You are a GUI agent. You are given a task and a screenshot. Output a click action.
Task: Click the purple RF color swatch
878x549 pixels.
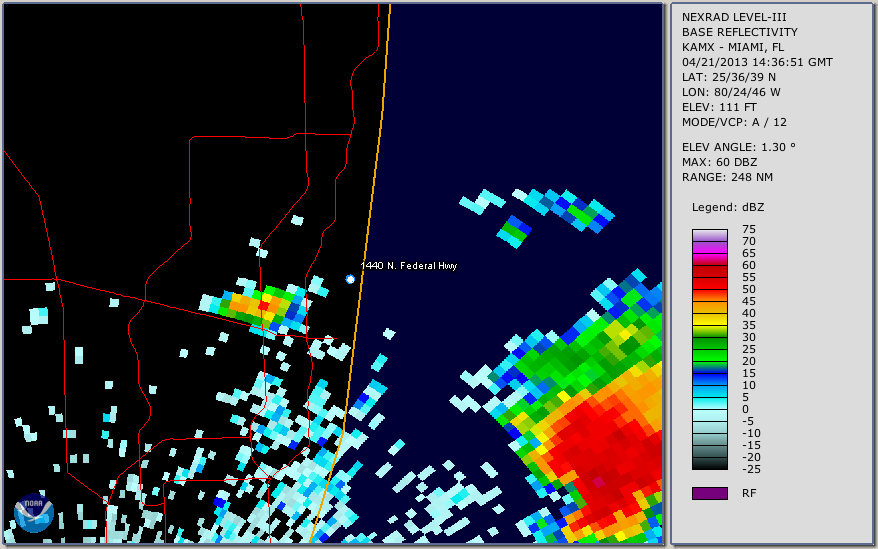point(710,493)
